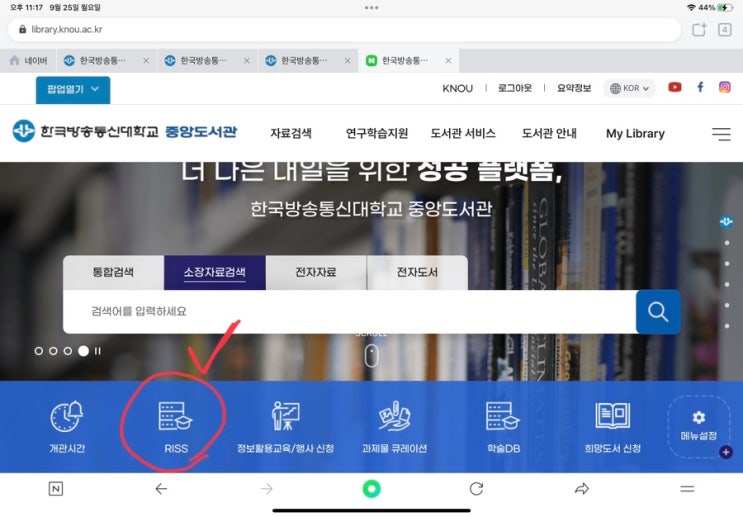Close the second 한국방송통... browser tab

[x=247, y=61]
